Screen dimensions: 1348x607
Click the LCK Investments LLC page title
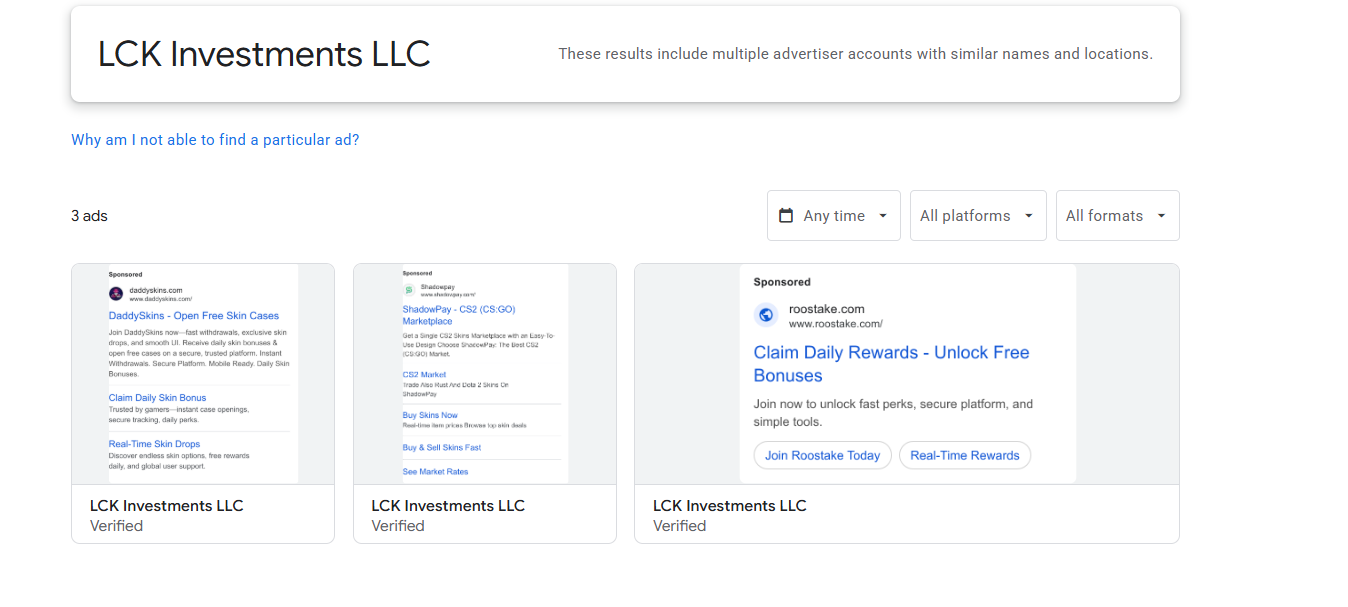(264, 54)
